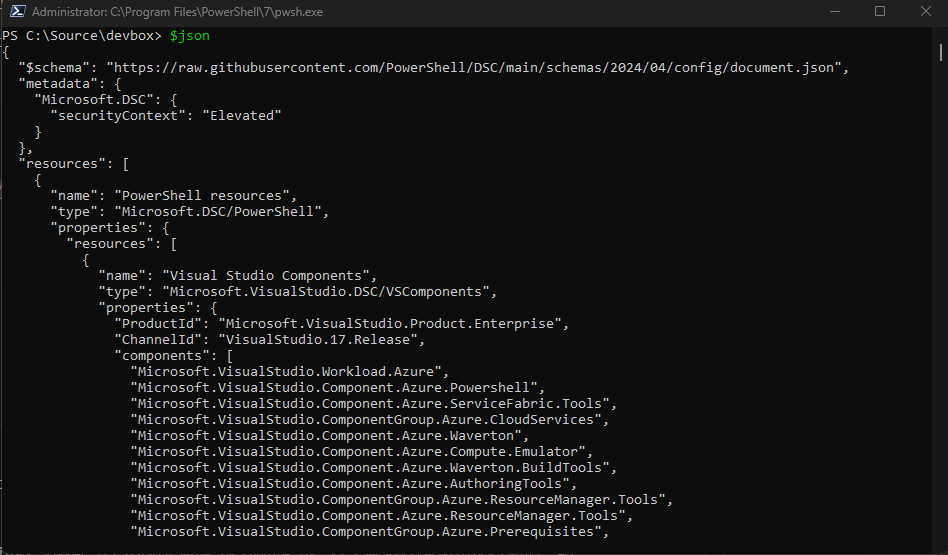Screen dimensions: 948x555
Task: Click the Azure.Compute.Emulator line
Action: 362,452
